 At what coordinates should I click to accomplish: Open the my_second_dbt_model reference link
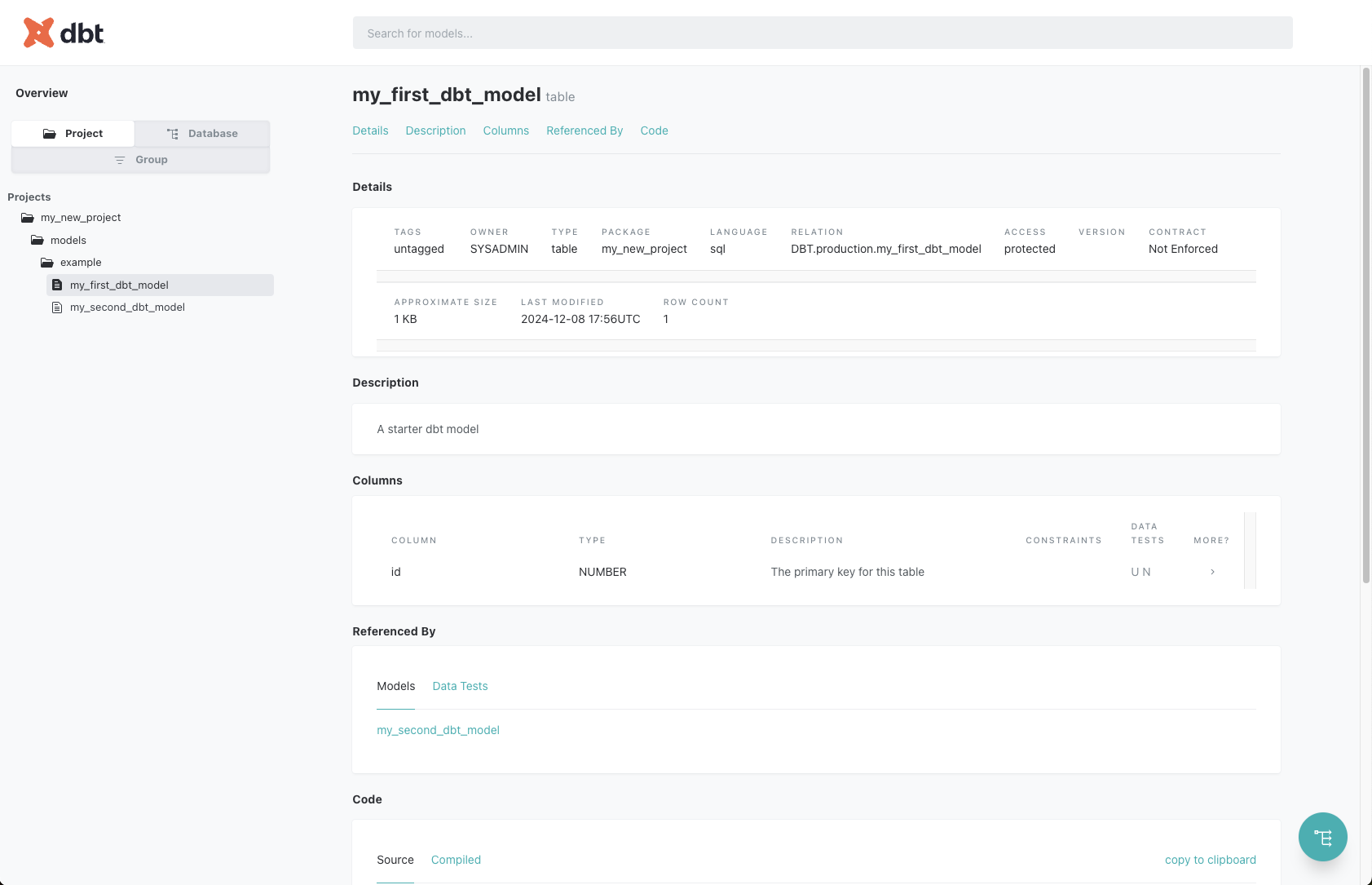pyautogui.click(x=438, y=730)
